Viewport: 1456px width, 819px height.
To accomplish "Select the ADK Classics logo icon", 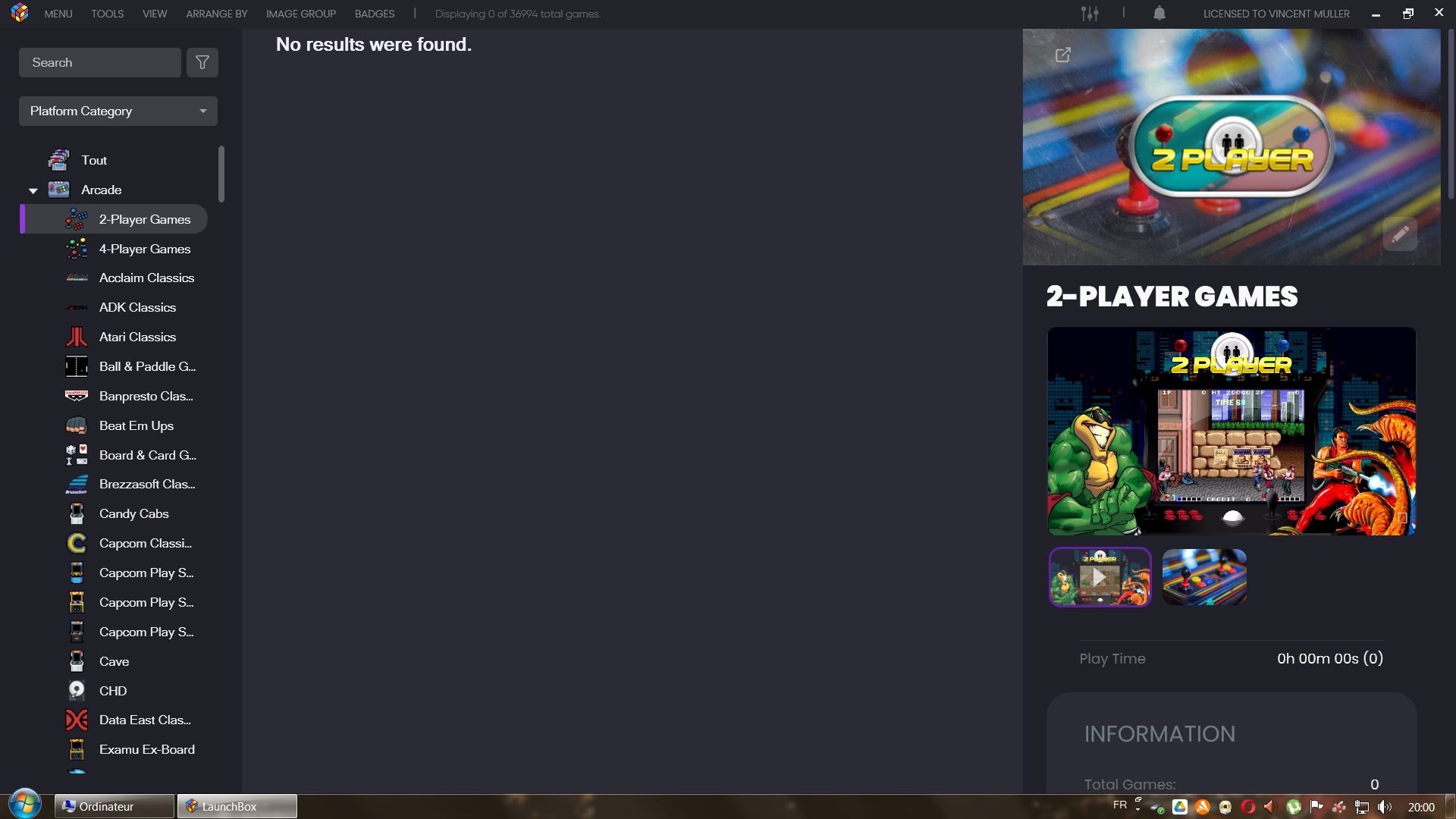I will point(77,307).
